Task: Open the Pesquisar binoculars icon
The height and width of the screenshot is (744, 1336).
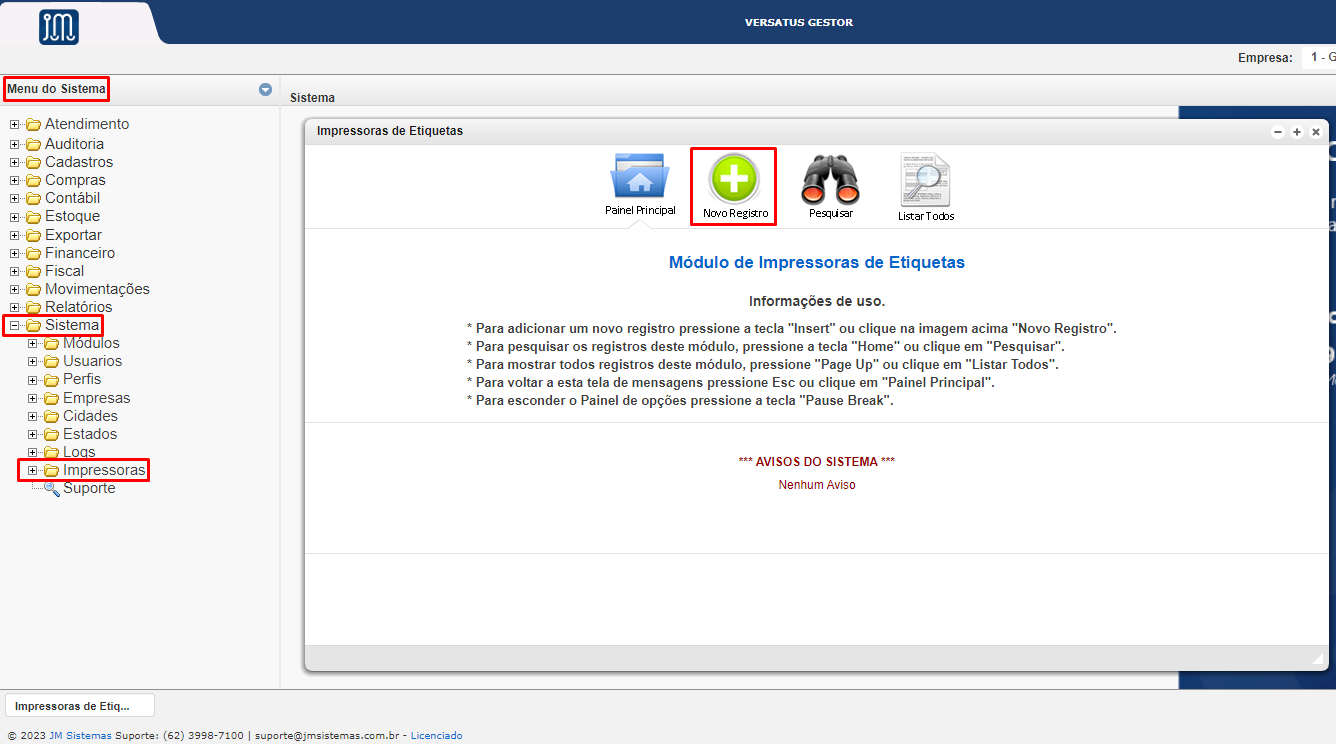Action: click(830, 181)
